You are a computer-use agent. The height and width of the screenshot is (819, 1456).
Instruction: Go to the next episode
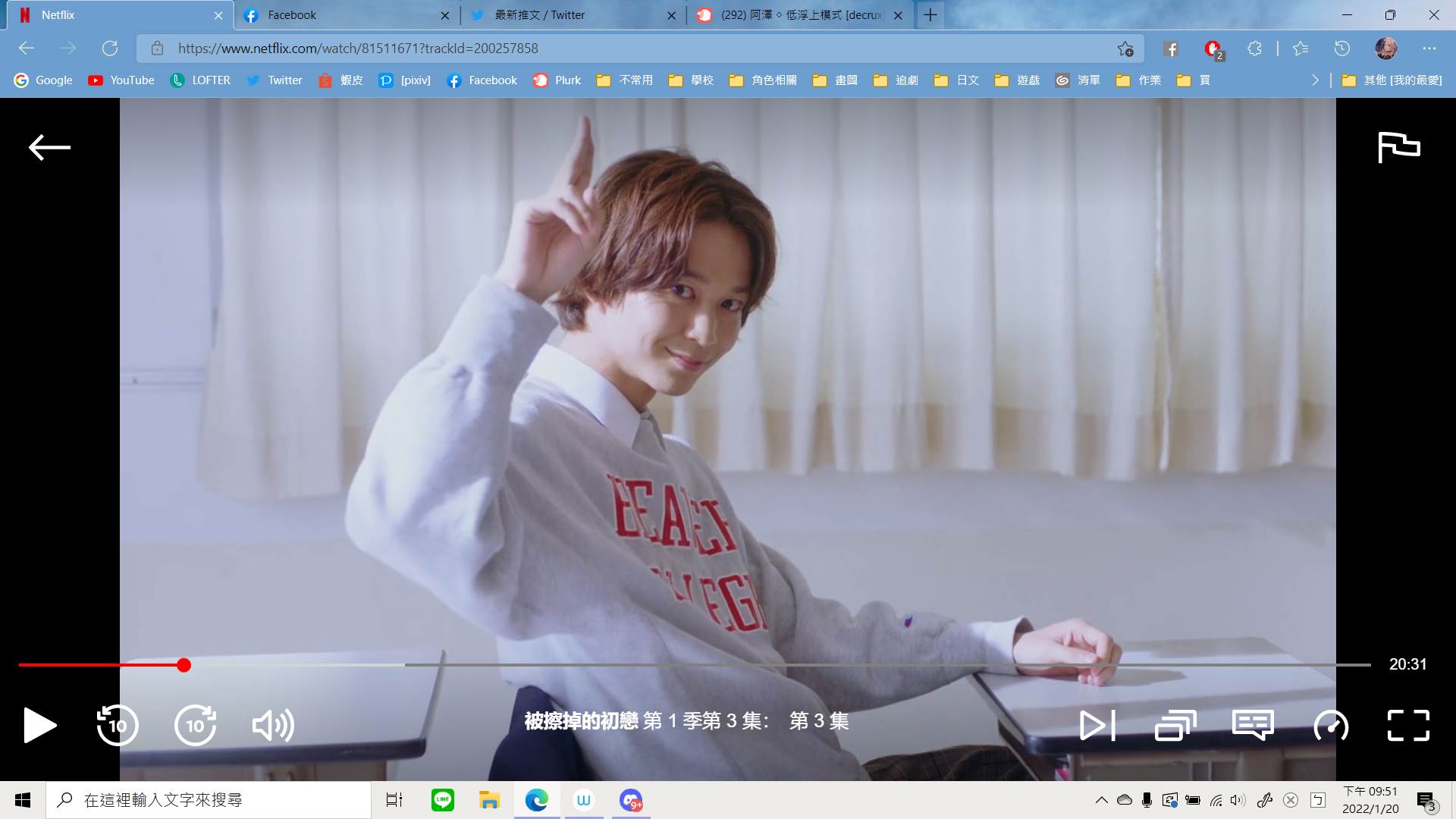(x=1097, y=726)
